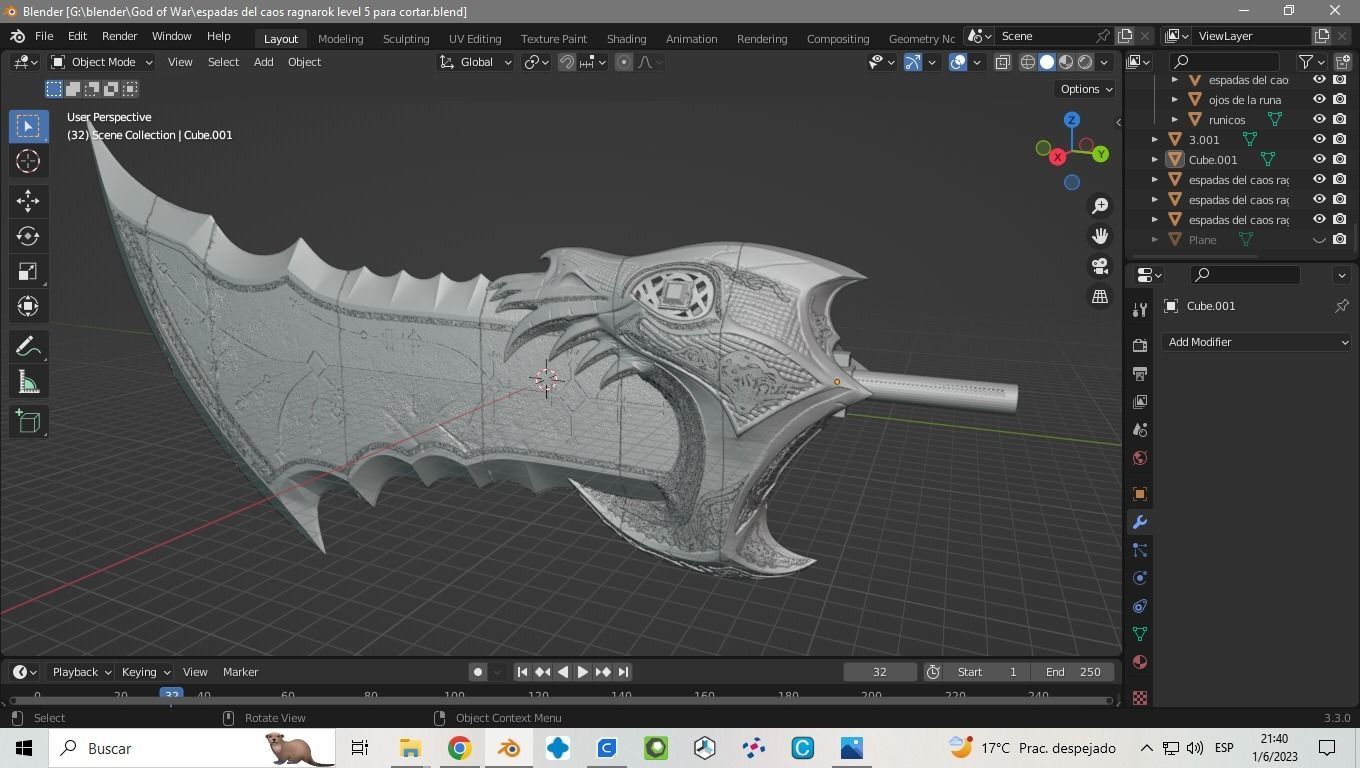Open the Object Mode dropdown
This screenshot has height=772, width=1360.
[105, 62]
